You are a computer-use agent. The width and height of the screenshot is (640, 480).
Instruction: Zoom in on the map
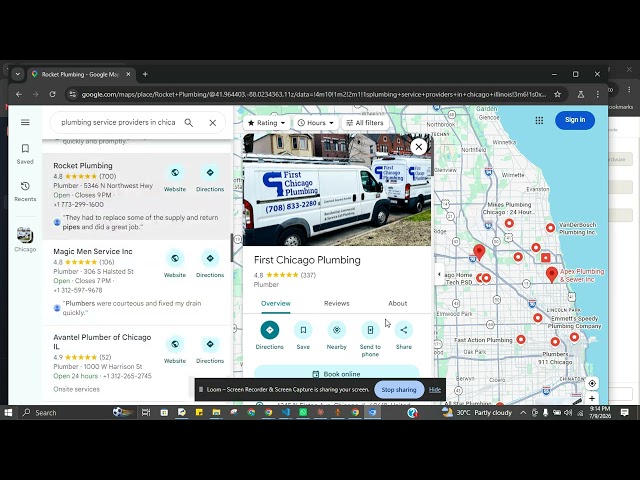point(592,399)
